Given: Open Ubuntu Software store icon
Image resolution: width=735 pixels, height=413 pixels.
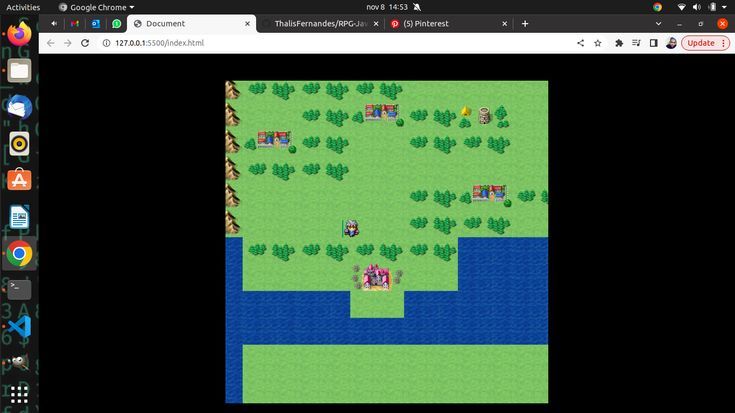Looking at the screenshot, I should 19,180.
